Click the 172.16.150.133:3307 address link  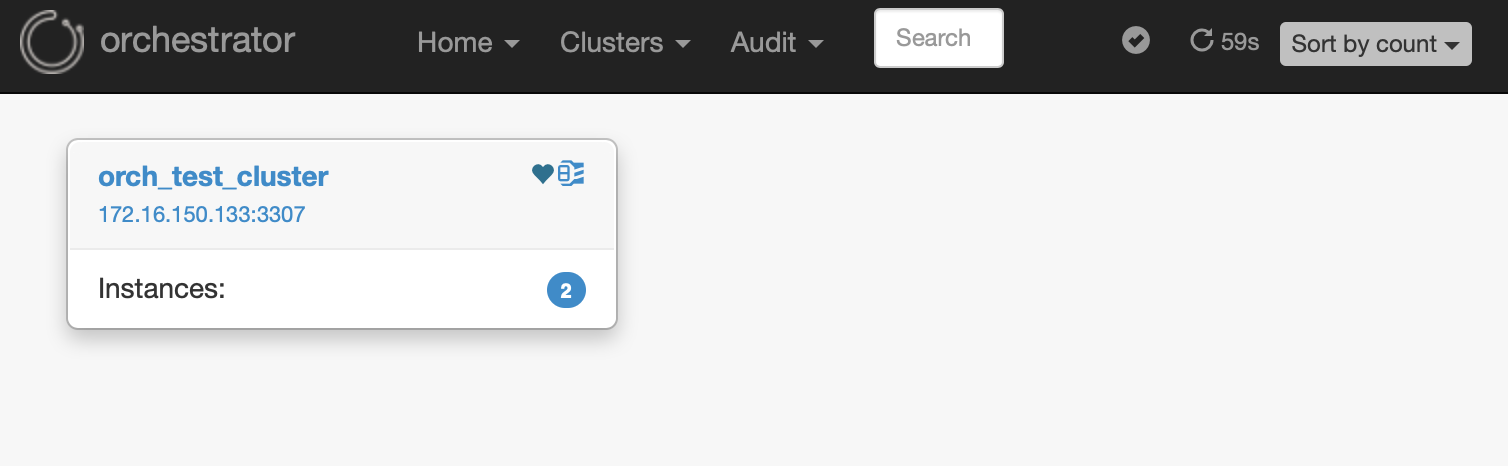pos(201,214)
